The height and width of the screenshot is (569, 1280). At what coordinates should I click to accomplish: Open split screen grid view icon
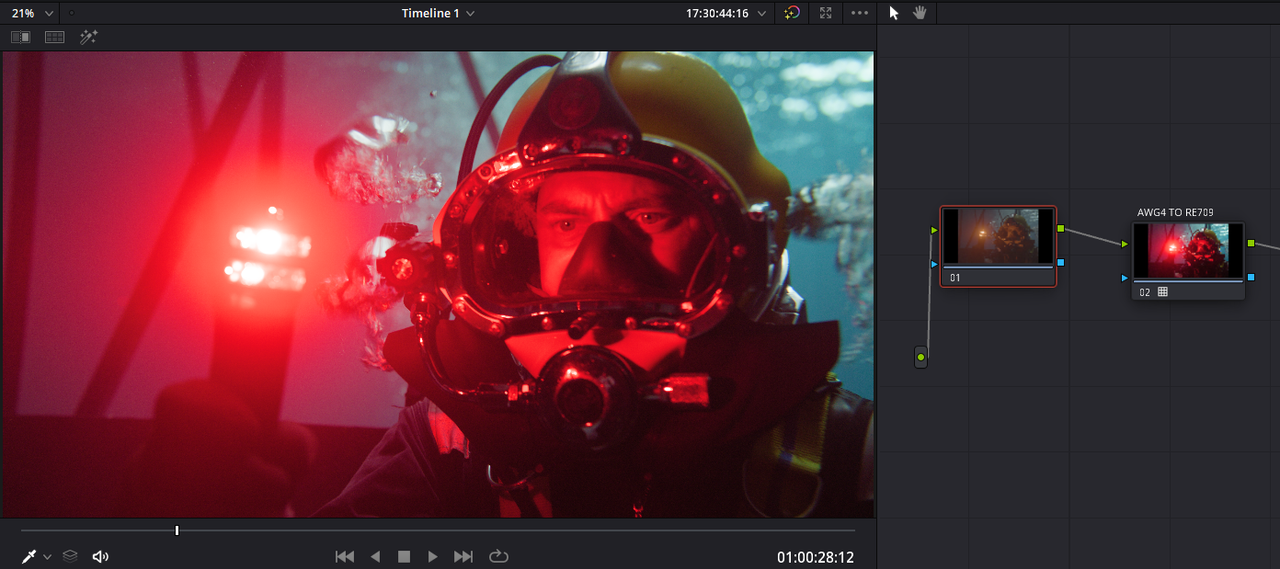click(x=55, y=37)
